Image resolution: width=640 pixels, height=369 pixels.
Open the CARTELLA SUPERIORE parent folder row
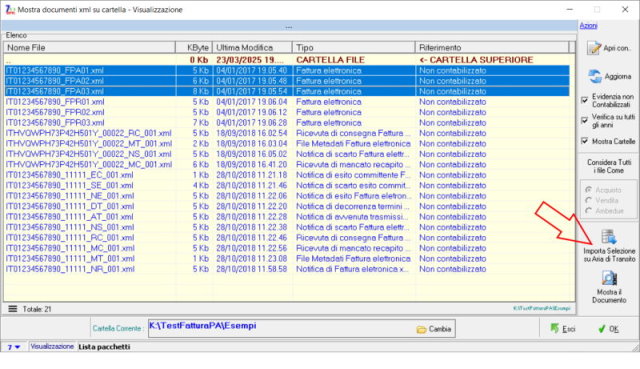(x=287, y=60)
